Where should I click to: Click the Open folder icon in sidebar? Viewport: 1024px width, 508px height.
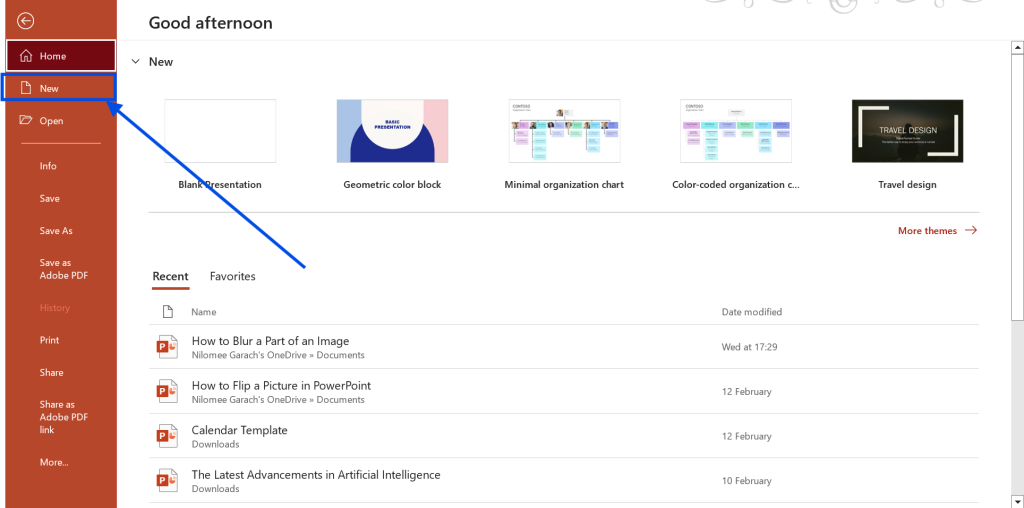tap(26, 121)
